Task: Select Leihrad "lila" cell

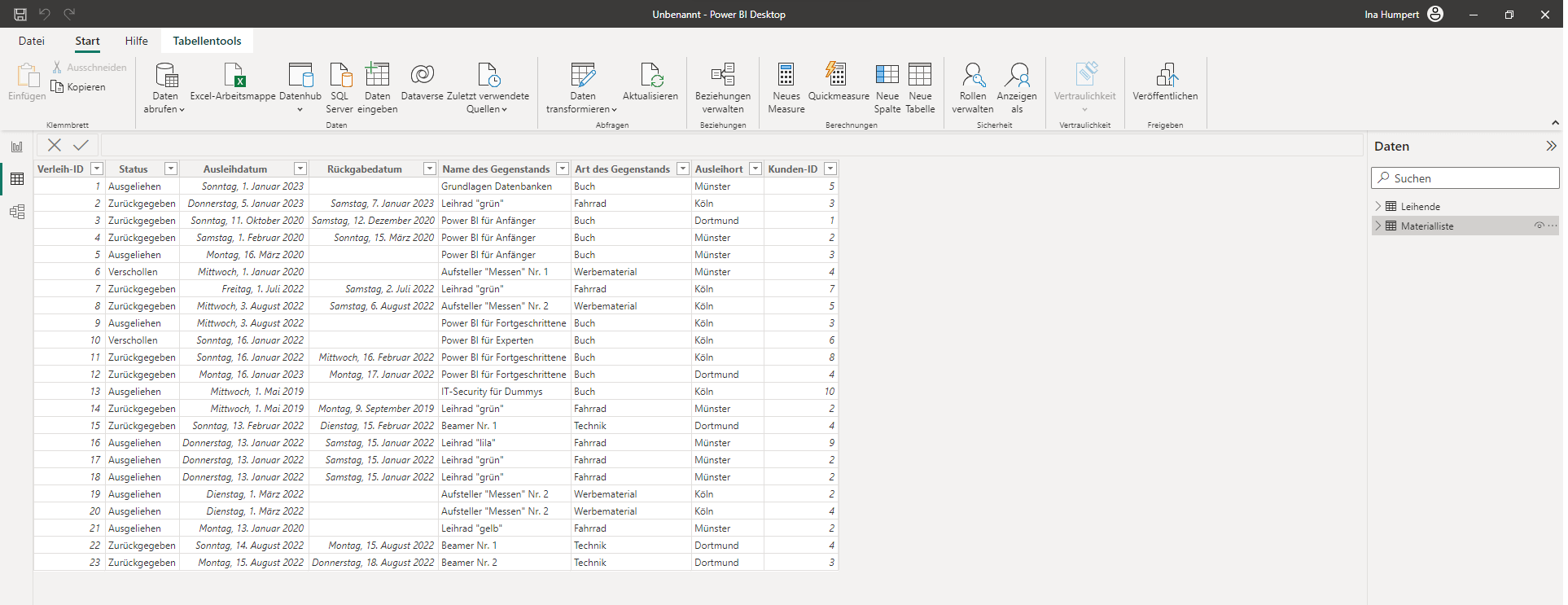Action: tap(504, 443)
